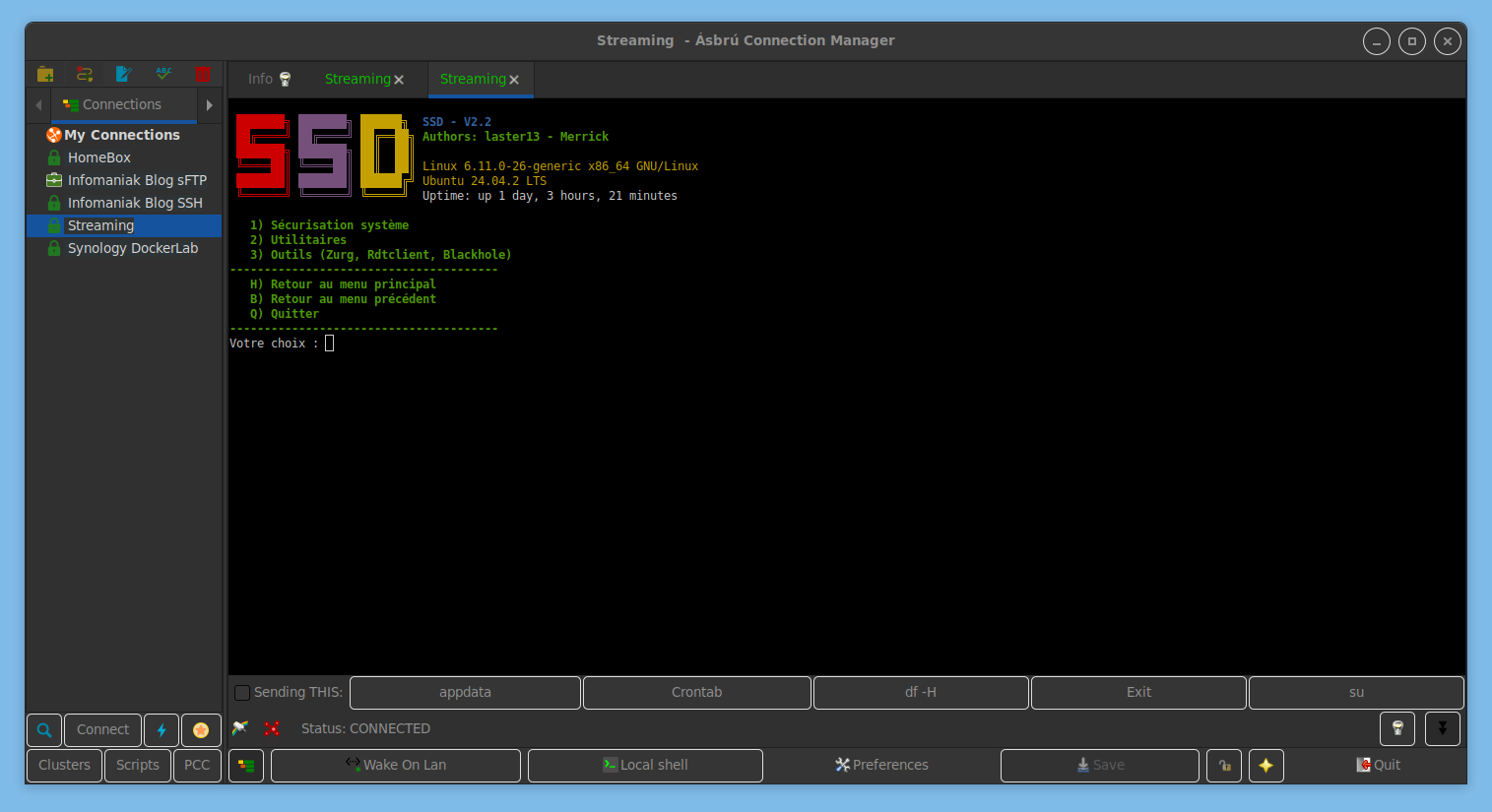Click the su macro button

[x=1356, y=693]
